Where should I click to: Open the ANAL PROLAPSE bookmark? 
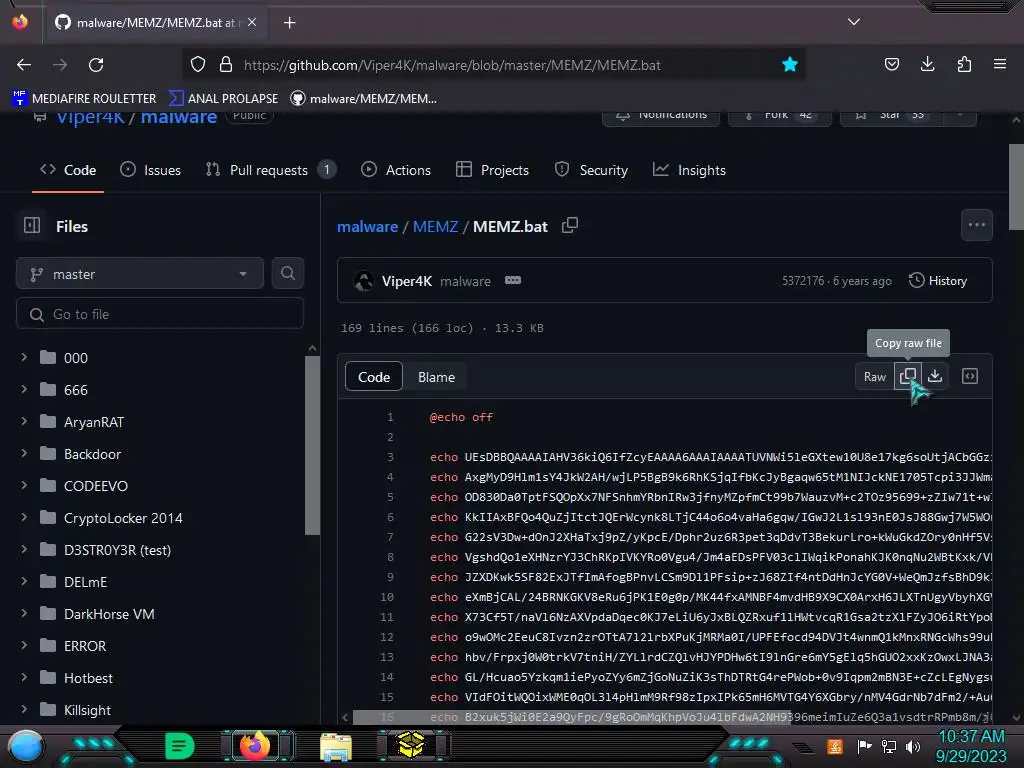[223, 99]
